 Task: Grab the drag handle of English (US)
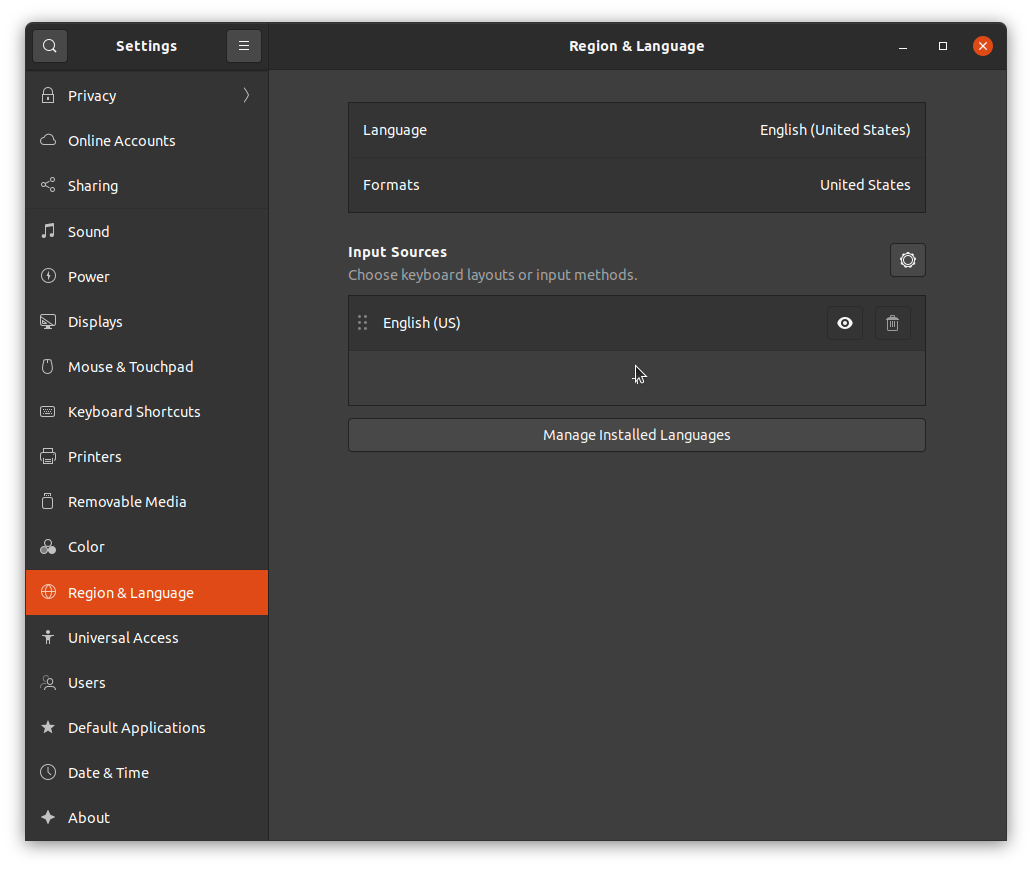coord(363,323)
